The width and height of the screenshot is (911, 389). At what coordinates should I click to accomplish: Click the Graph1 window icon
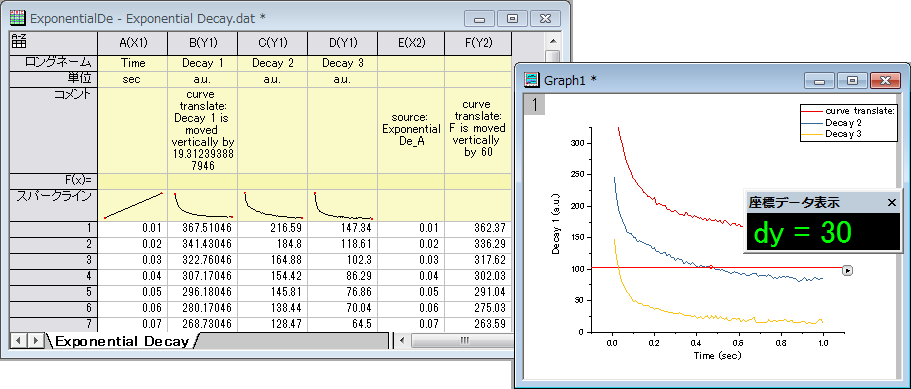(532, 80)
